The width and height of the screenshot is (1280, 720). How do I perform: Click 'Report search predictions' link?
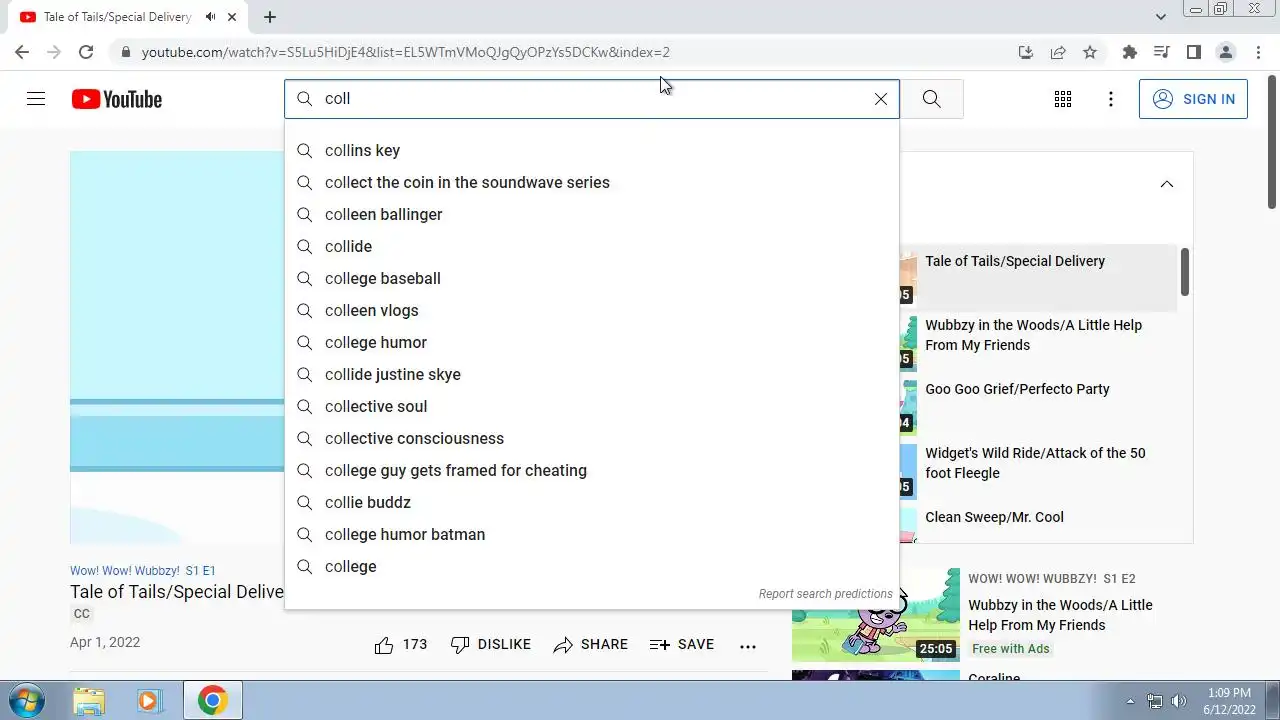point(825,594)
